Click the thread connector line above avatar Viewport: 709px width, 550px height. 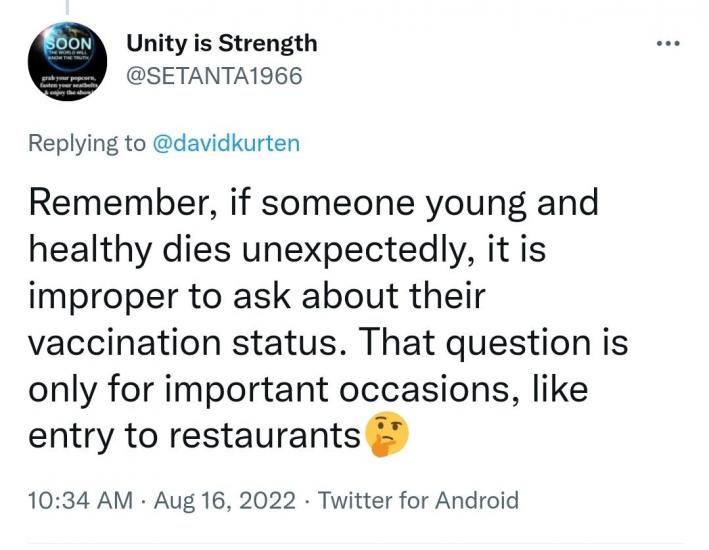coord(69,8)
